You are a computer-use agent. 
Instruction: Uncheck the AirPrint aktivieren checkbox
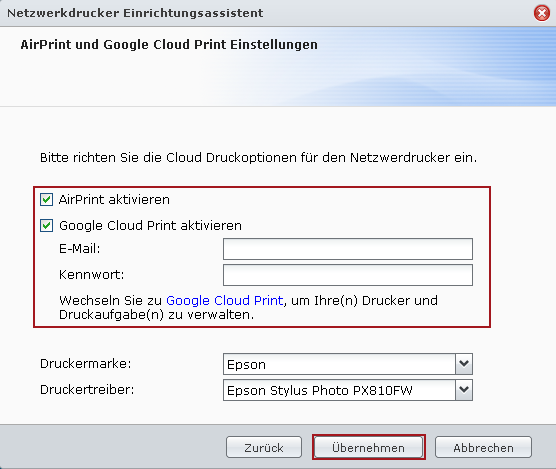pos(46,200)
